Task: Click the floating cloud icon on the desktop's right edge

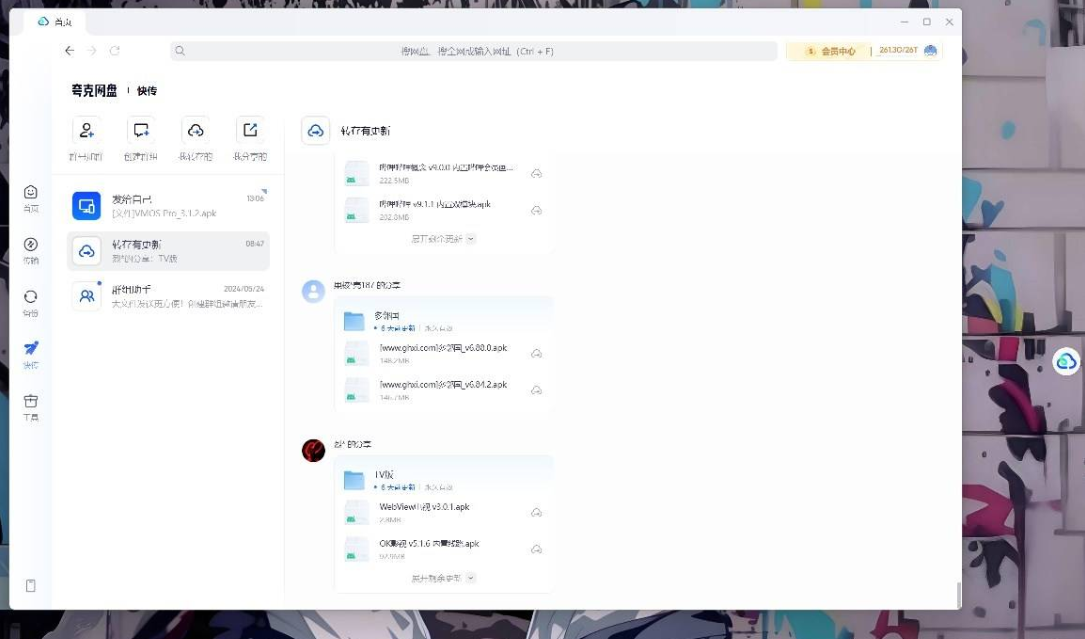Action: 1066,361
